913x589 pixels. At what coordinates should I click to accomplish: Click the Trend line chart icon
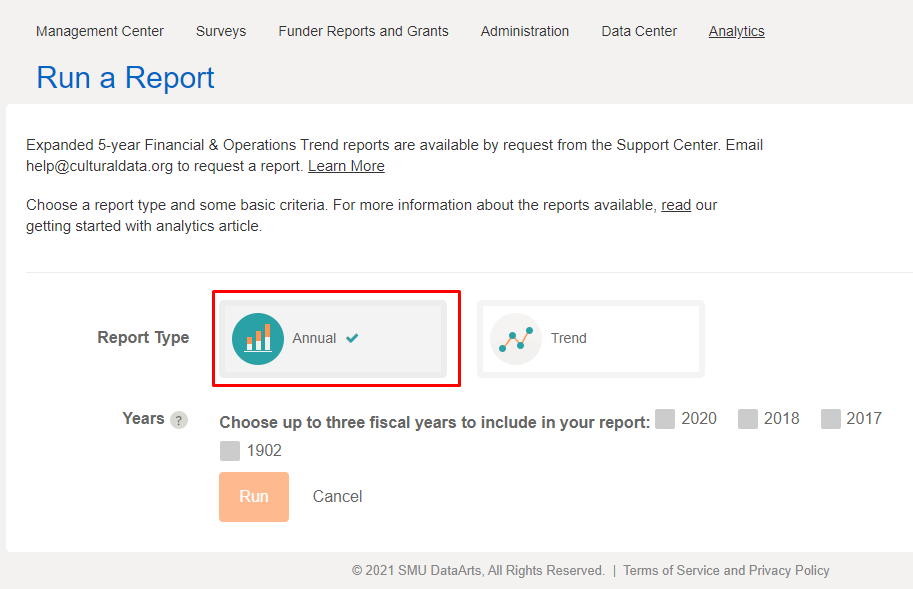pos(516,339)
